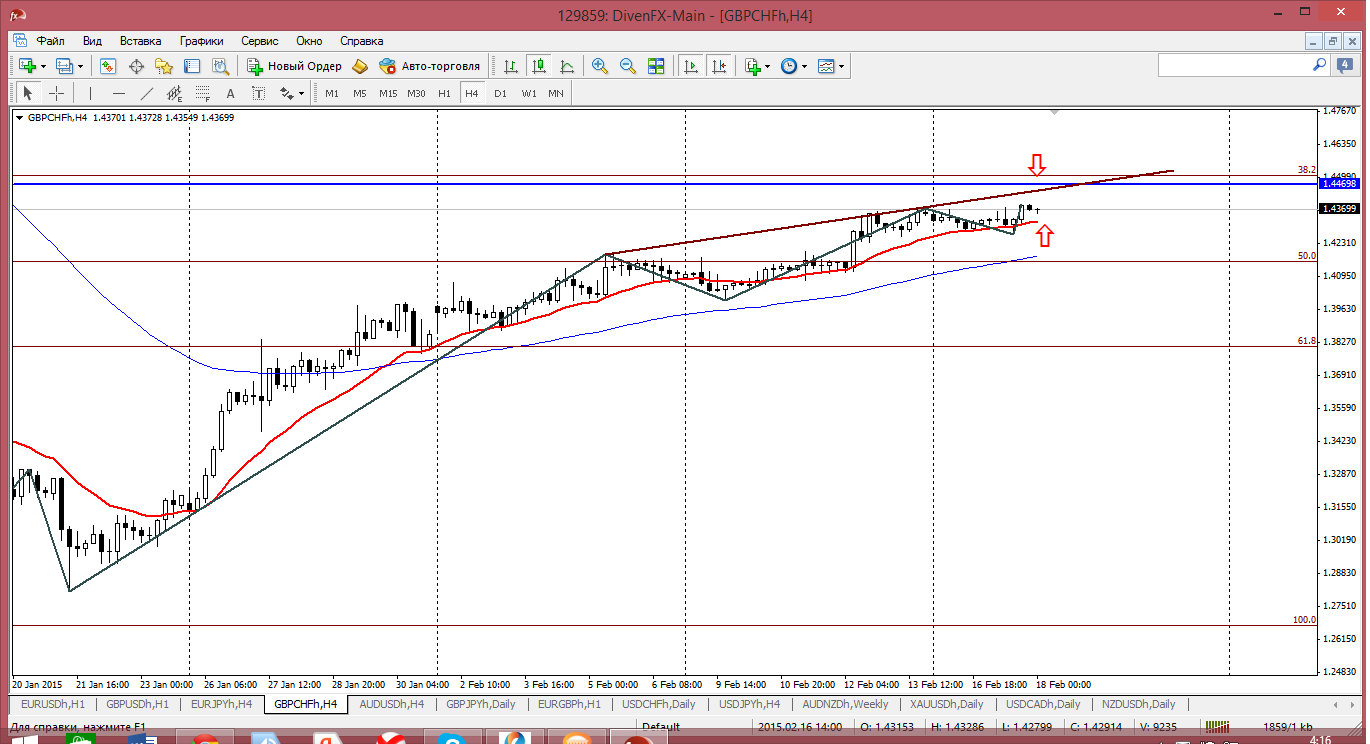The width and height of the screenshot is (1370, 744).
Task: Open the Графики menu
Action: [202, 41]
